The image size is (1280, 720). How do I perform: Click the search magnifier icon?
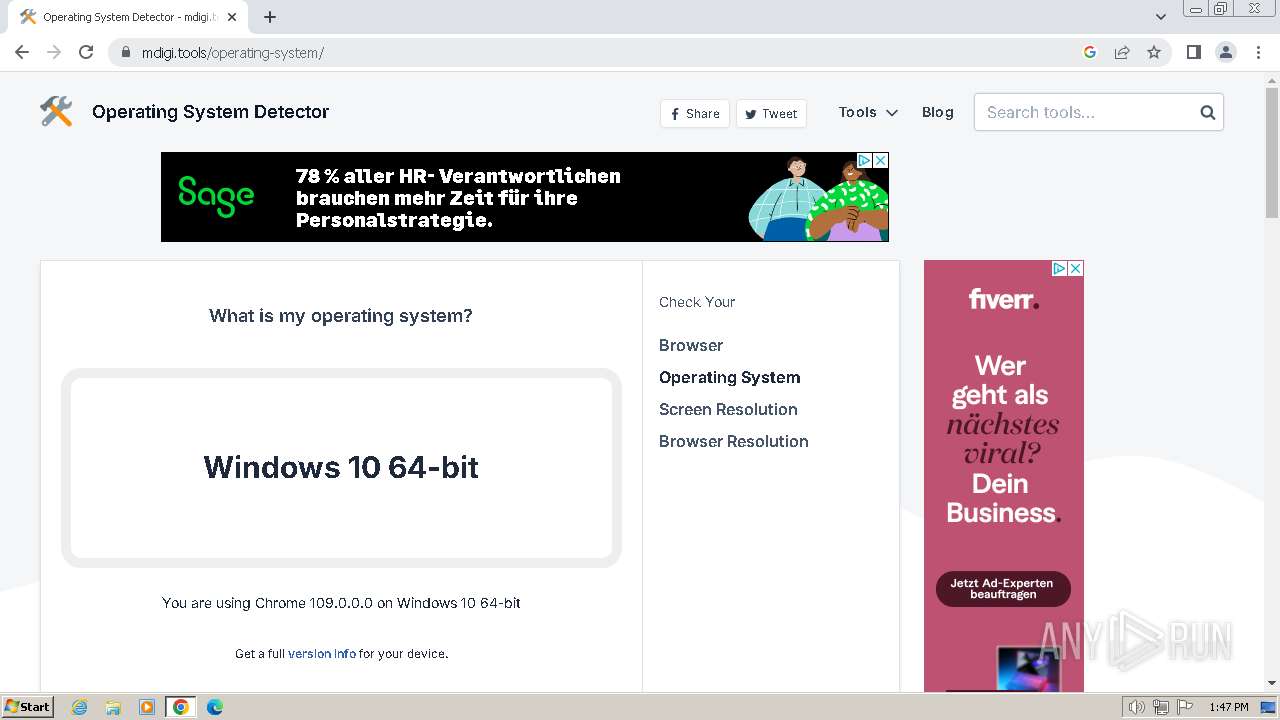[1207, 112]
